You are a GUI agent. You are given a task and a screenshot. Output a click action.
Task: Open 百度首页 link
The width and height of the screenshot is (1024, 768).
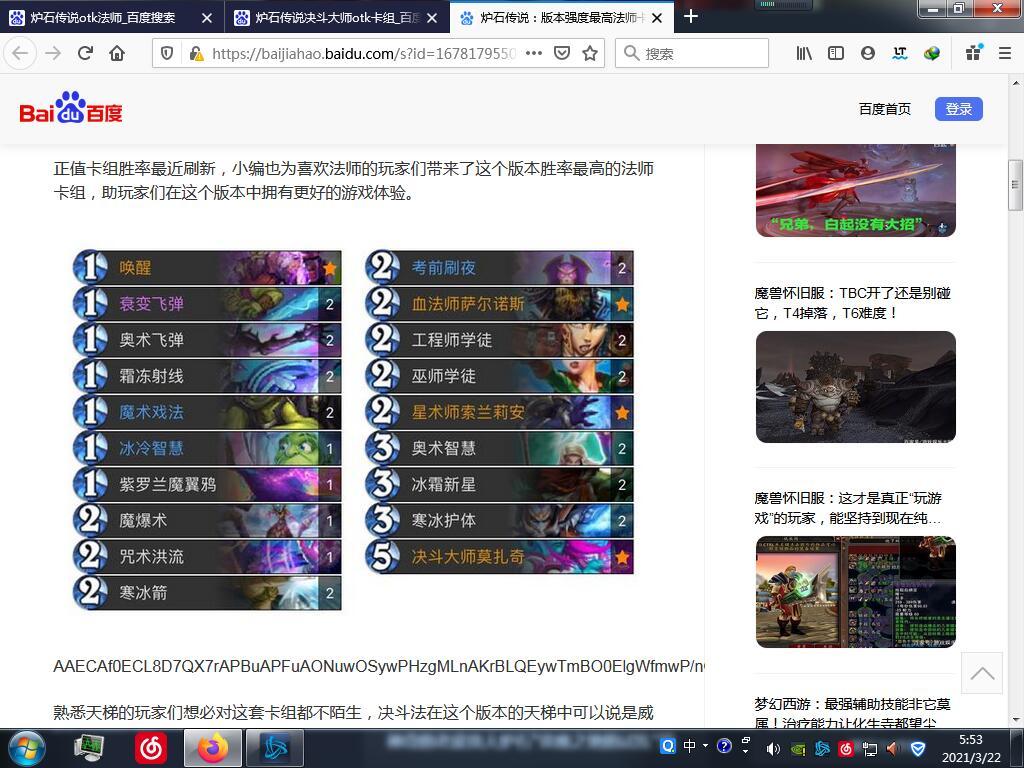point(884,109)
